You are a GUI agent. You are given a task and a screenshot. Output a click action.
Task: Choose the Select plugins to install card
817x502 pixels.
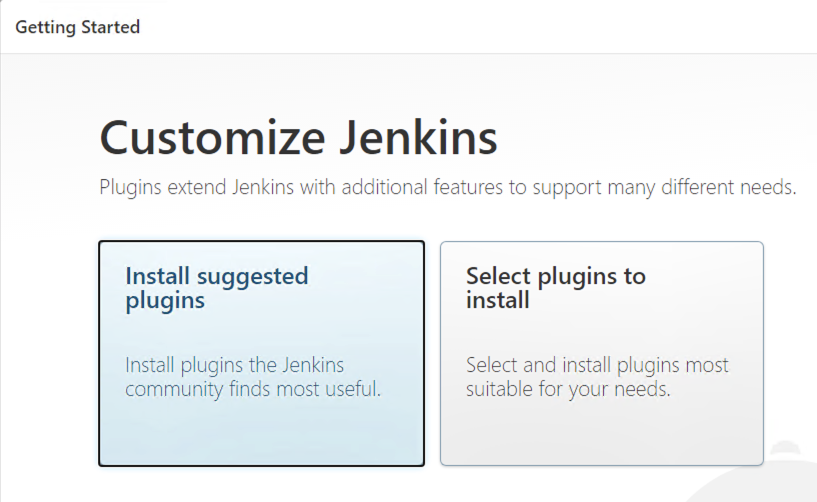602,353
